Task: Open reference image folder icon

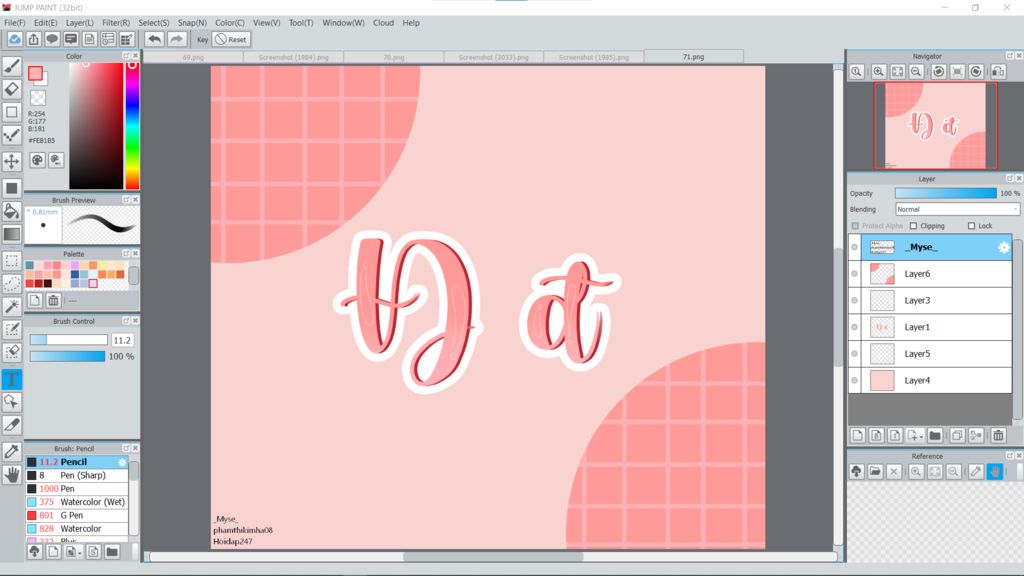Action: click(x=875, y=472)
